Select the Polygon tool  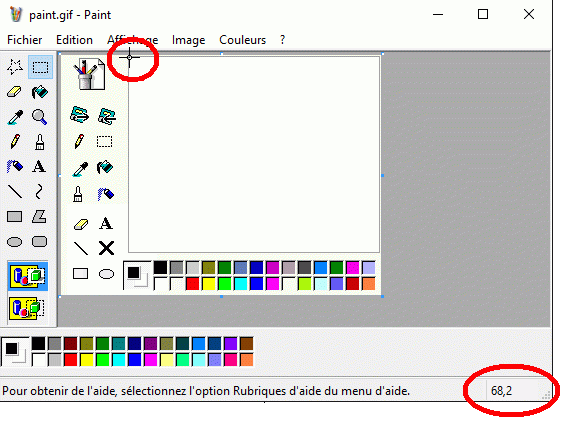click(39, 216)
